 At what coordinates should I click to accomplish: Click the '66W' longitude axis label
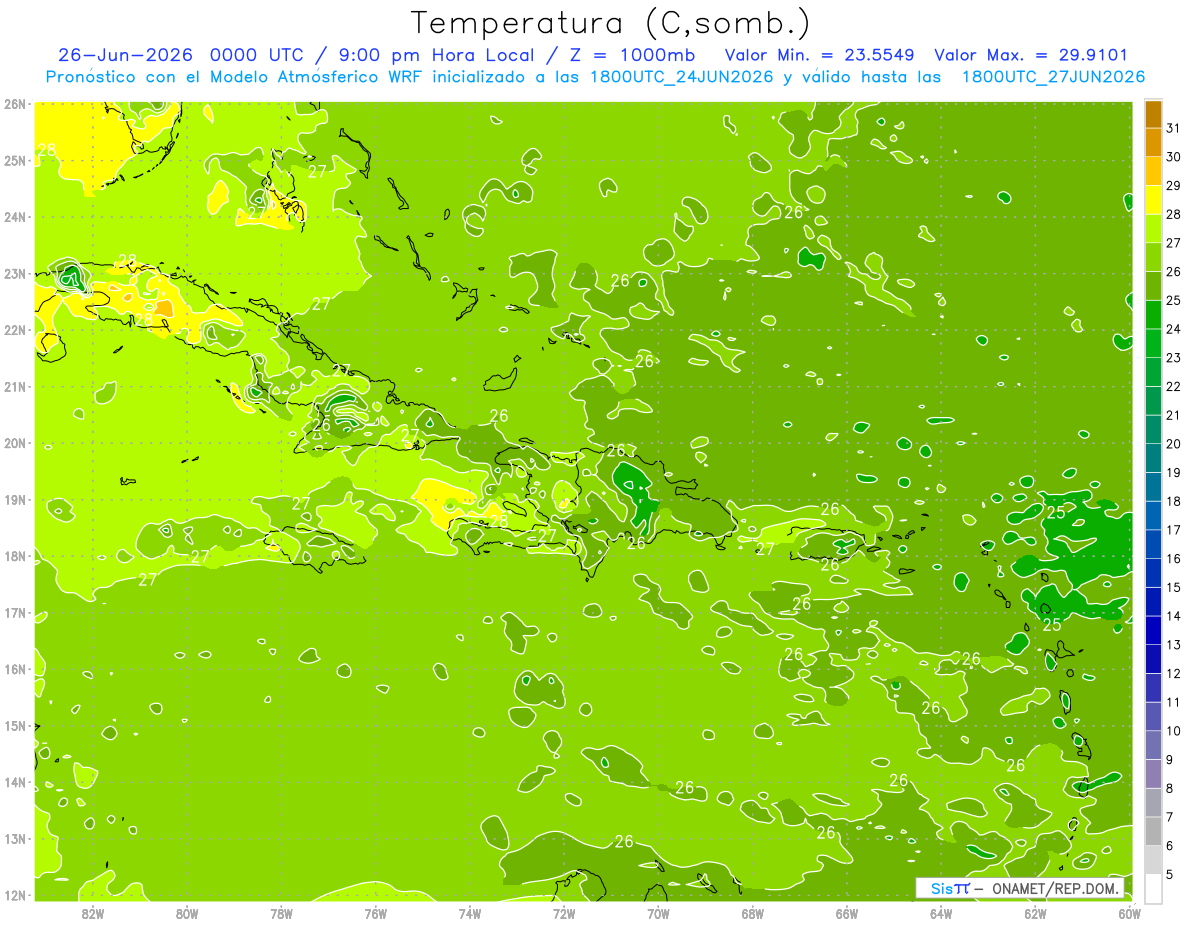(x=847, y=913)
